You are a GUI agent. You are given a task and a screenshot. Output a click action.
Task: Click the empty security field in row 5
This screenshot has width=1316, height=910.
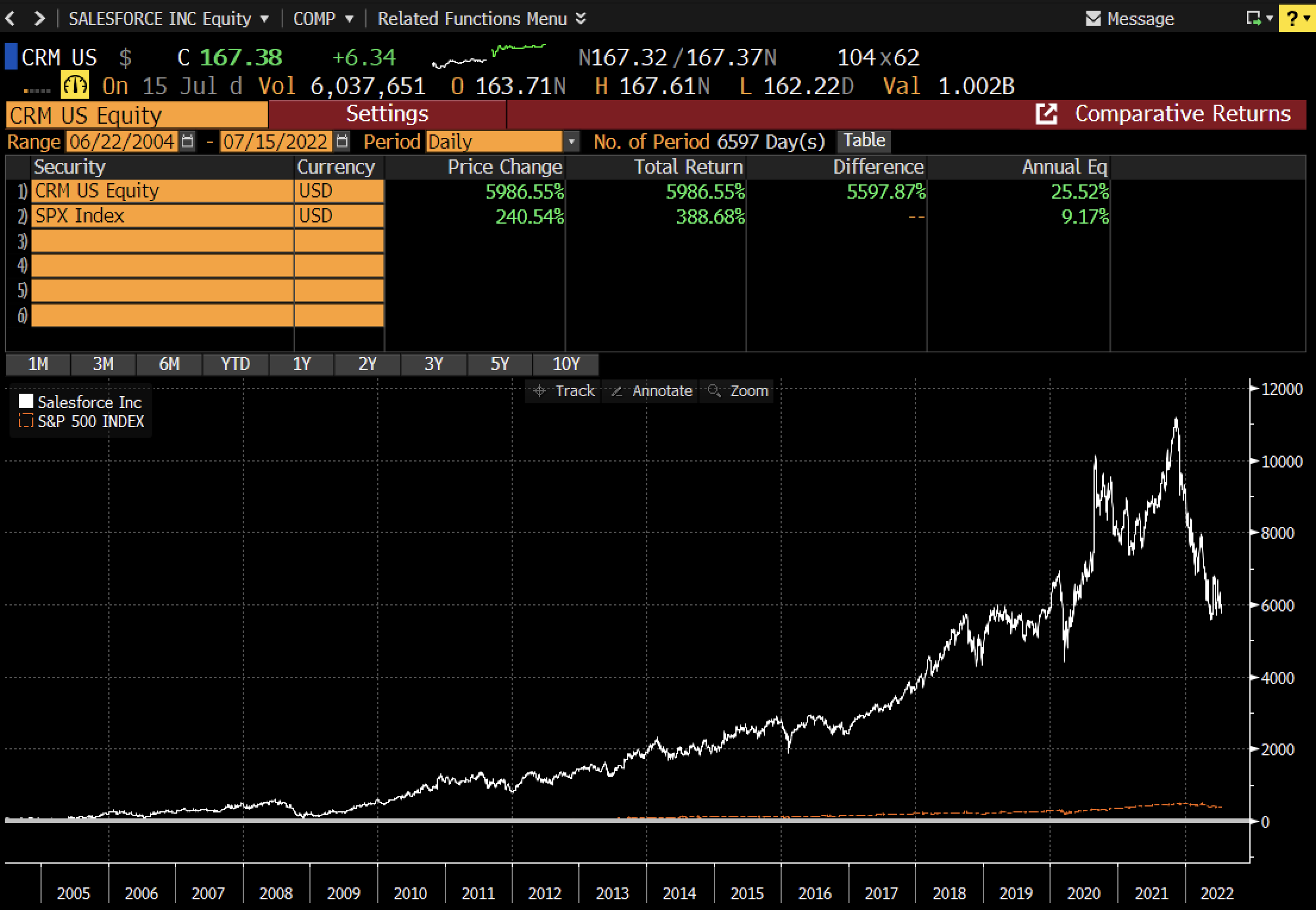coord(162,291)
